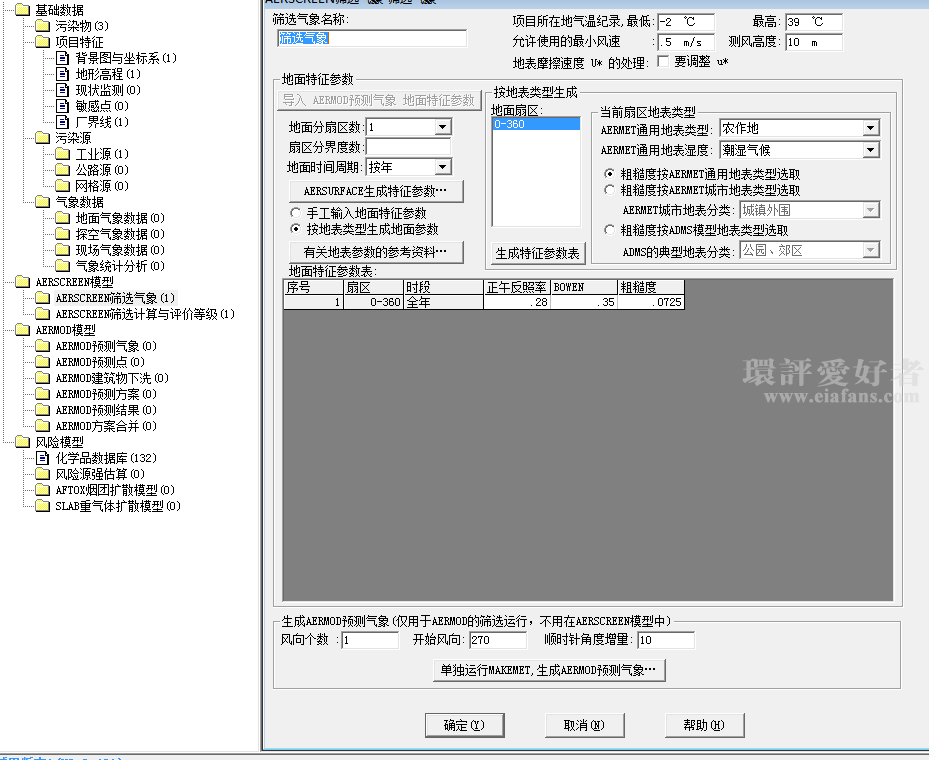Click the 扇区分界度数 input field
The height and width of the screenshot is (760, 929).
409,146
